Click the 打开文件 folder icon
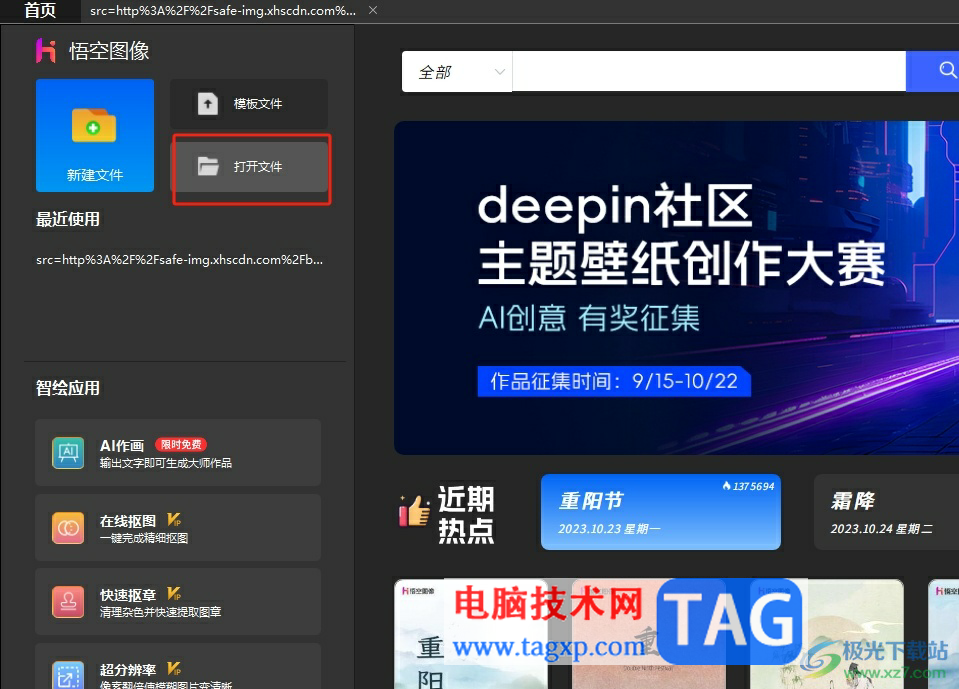 point(208,166)
